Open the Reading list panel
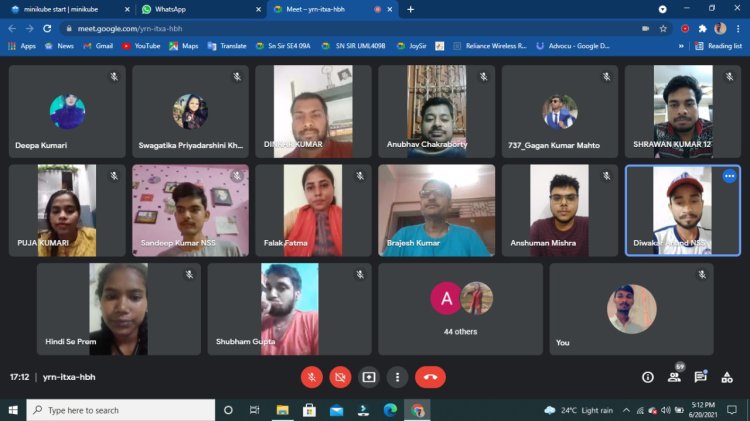 point(719,46)
